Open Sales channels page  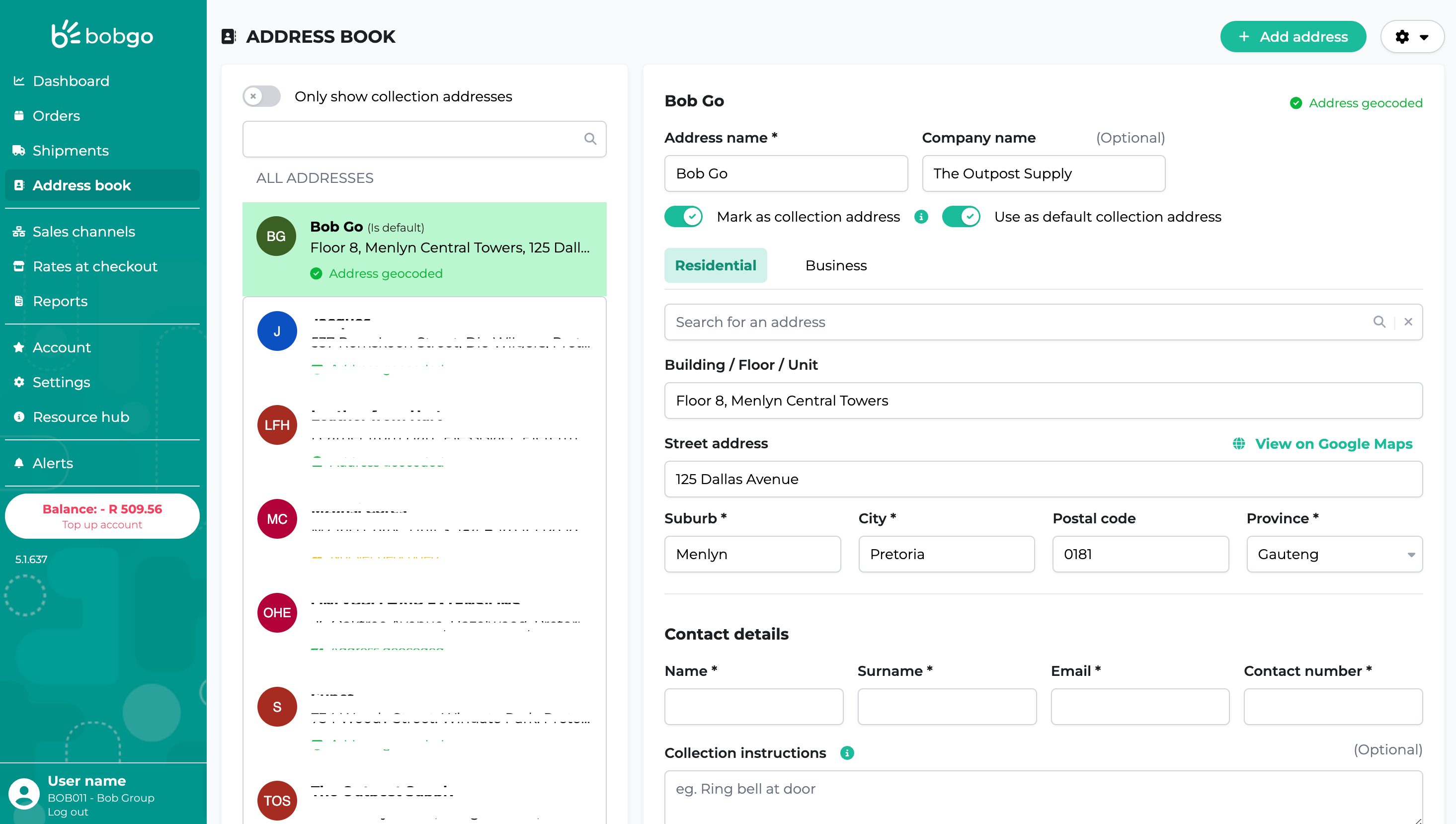click(84, 232)
